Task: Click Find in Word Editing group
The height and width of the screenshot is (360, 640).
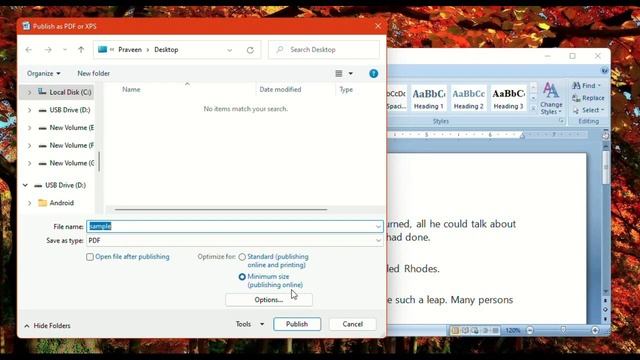Action: click(587, 86)
